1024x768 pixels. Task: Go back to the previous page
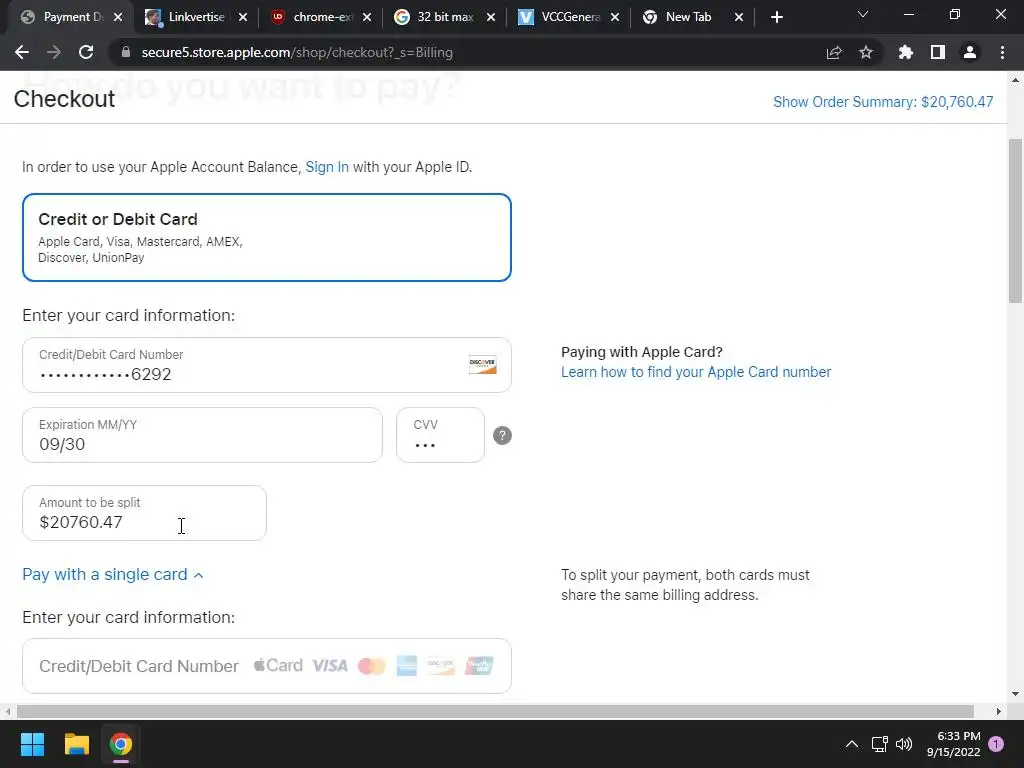tap(22, 52)
